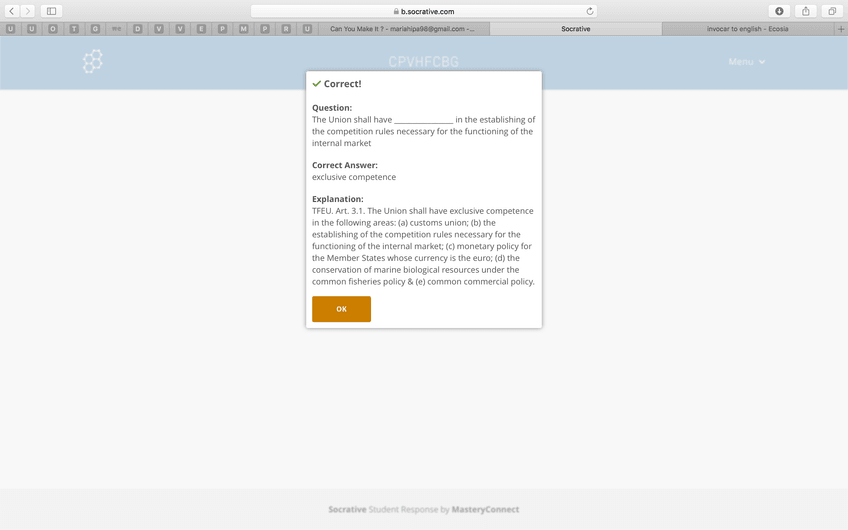Open the pinned tab labeled G
This screenshot has width=848, height=530.
coord(95,29)
